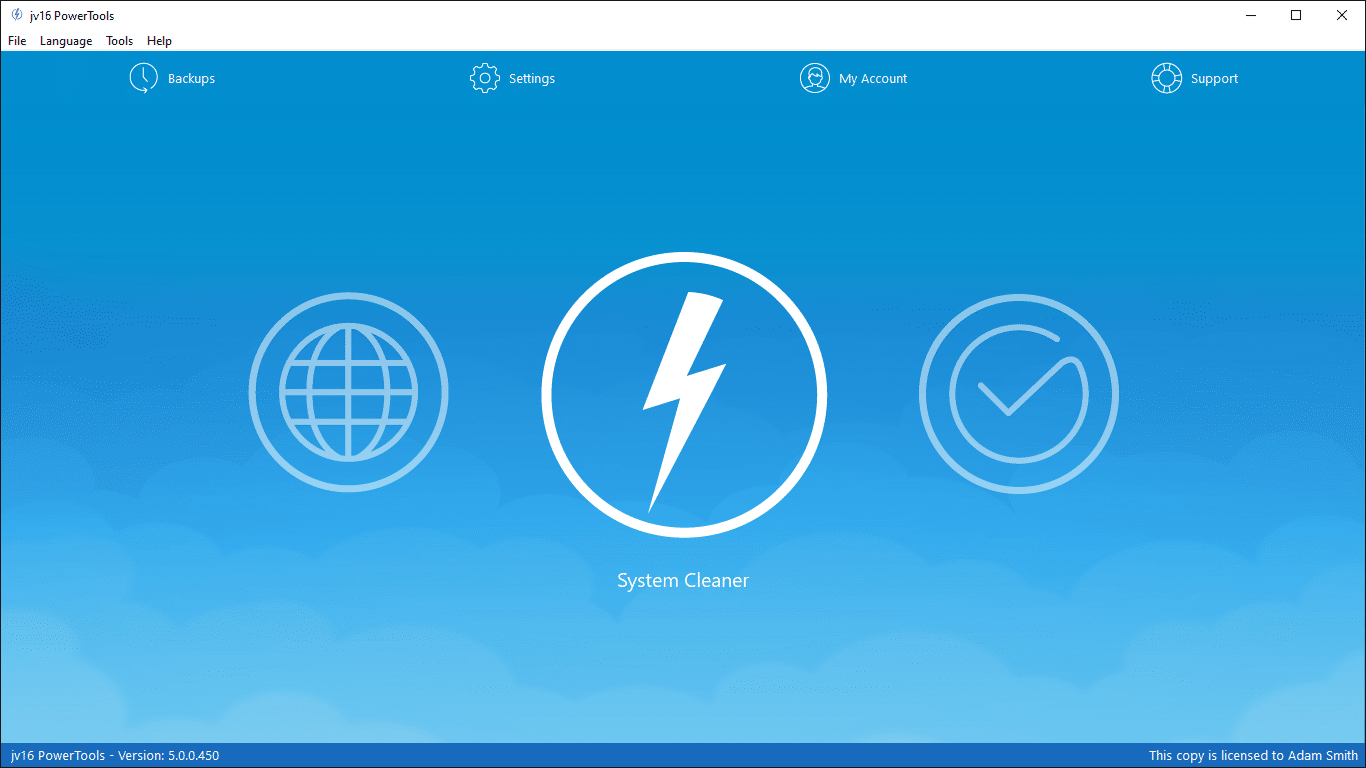Open the Settings page

(532, 79)
